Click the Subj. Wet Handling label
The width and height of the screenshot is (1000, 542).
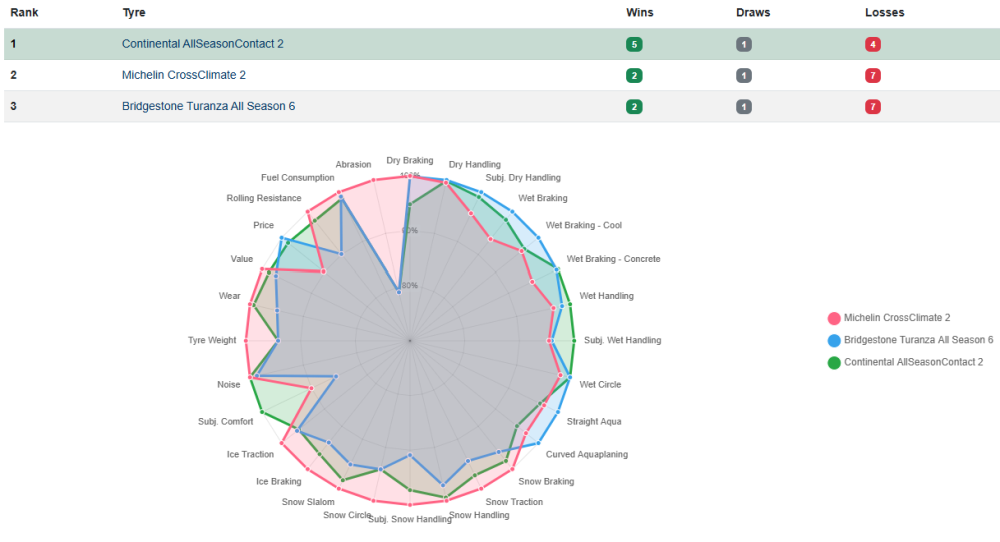[x=622, y=341]
